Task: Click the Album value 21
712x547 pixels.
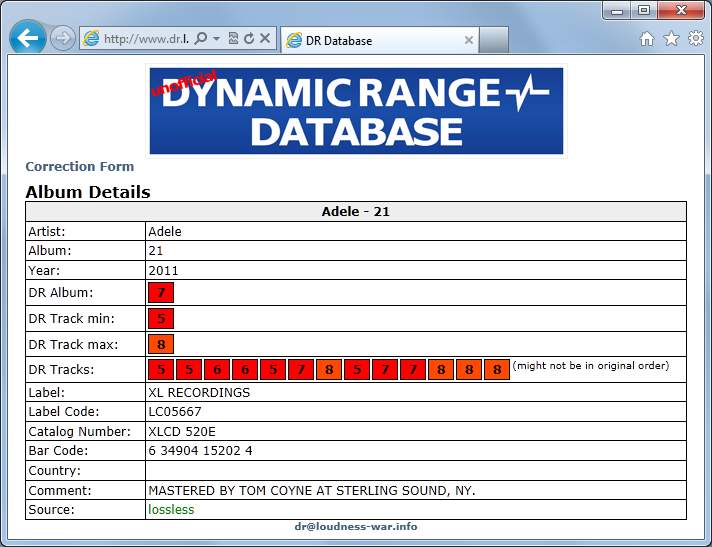Action: (x=156, y=251)
